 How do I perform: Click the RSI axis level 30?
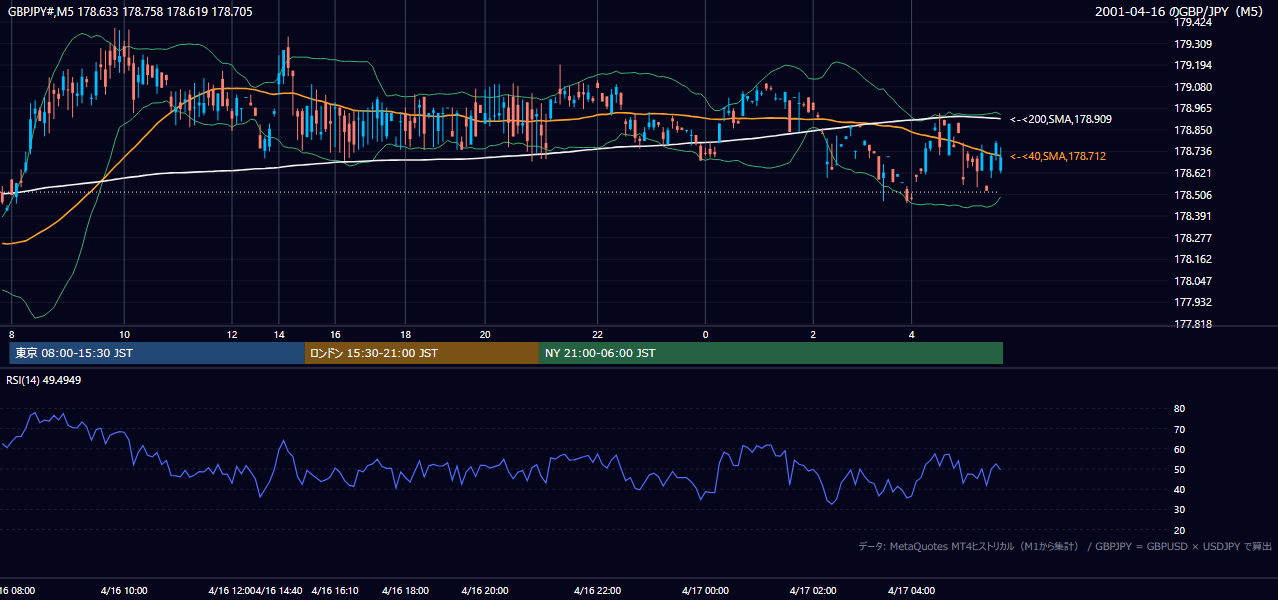(1179, 509)
